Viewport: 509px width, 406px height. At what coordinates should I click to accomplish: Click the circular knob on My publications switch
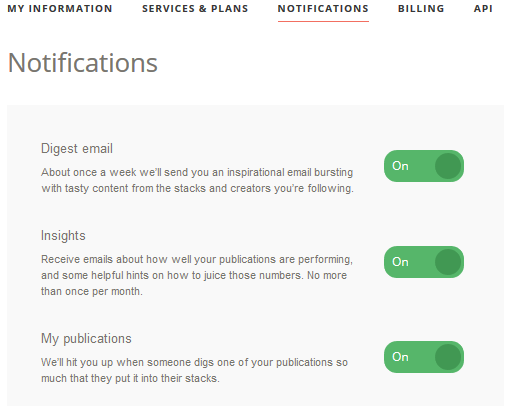(x=448, y=357)
